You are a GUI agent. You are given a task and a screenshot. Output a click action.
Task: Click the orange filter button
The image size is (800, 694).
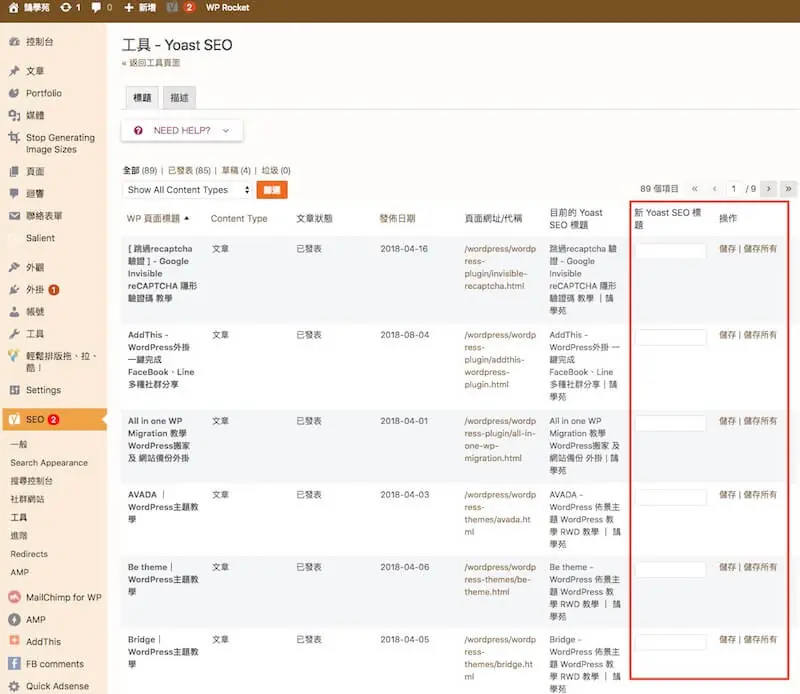click(272, 190)
